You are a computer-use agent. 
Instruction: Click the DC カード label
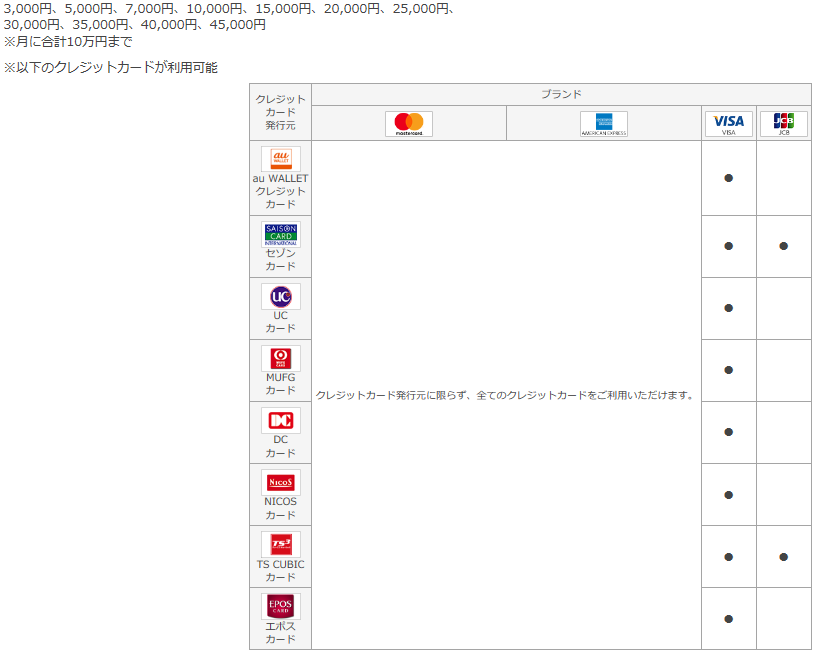coord(280,446)
